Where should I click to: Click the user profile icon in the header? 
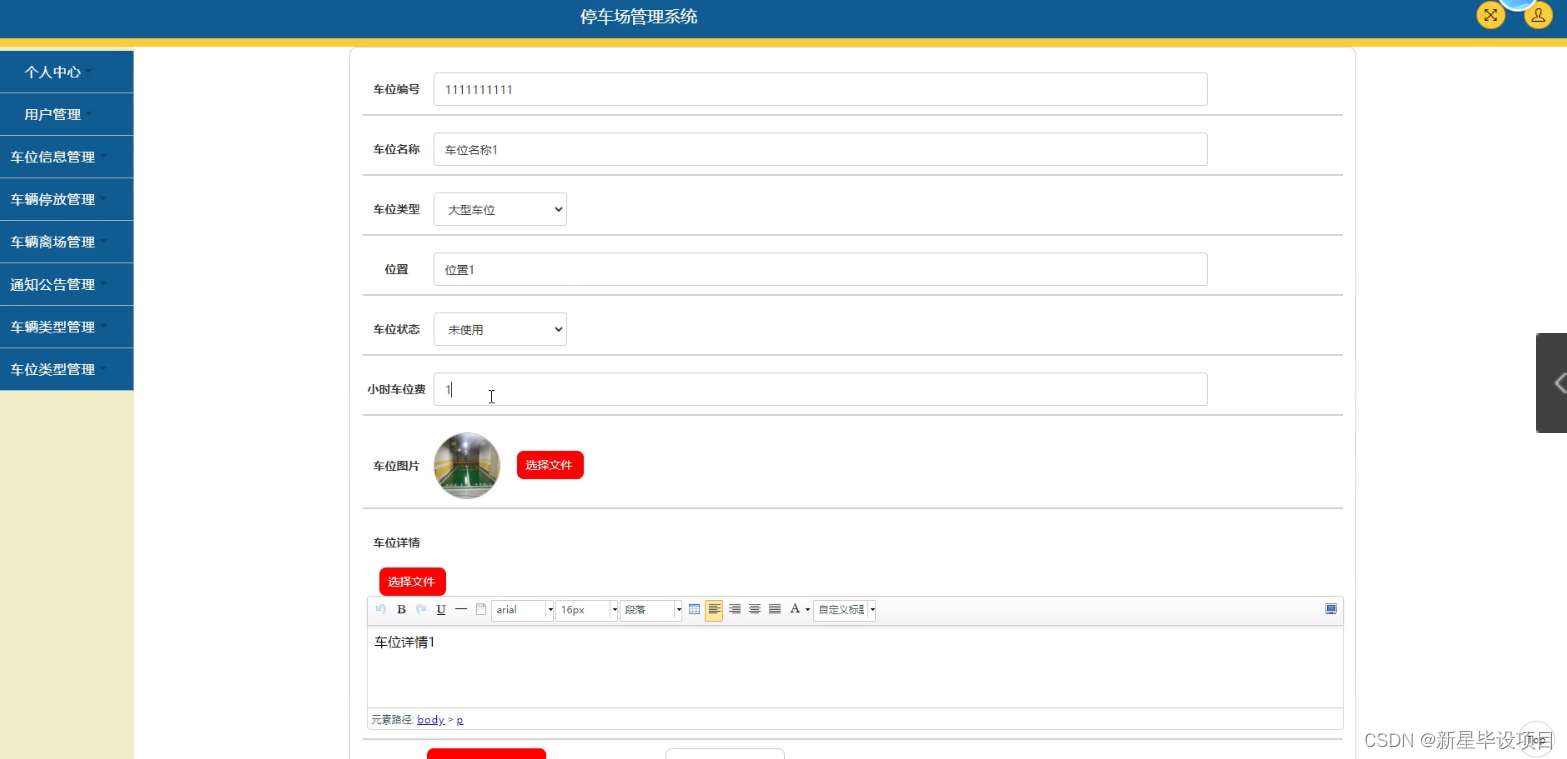1537,15
